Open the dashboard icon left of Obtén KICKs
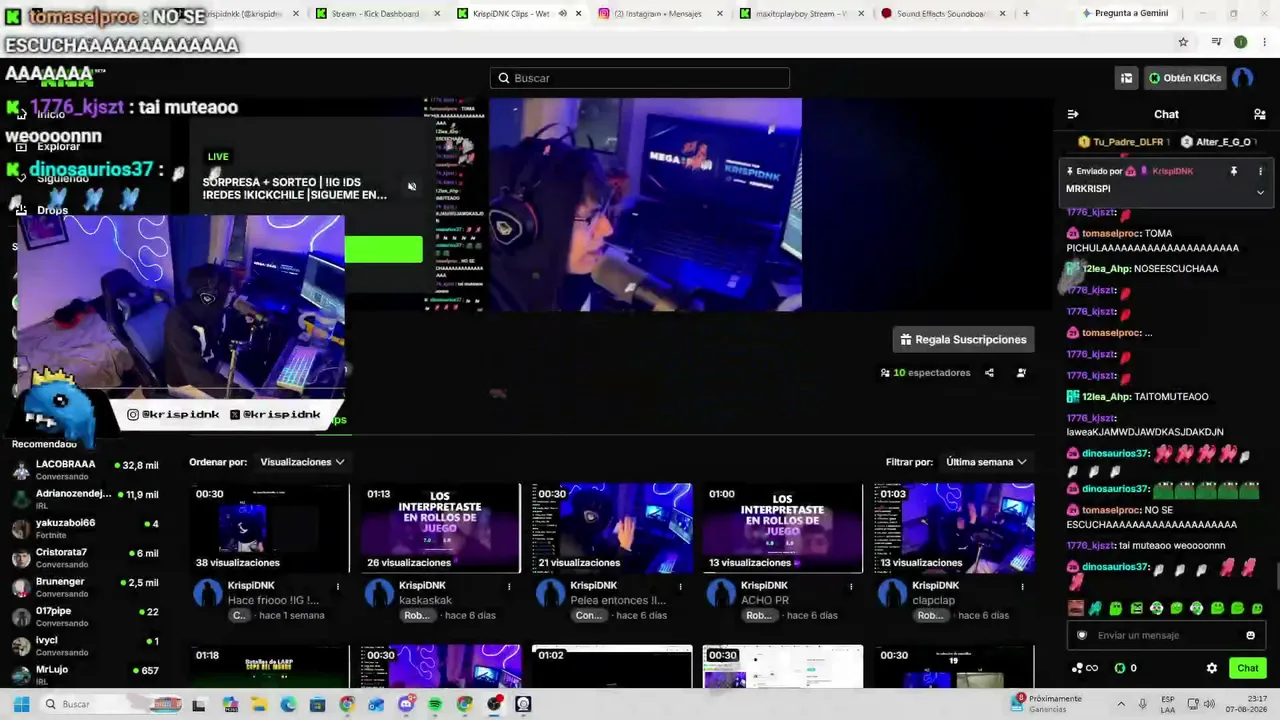The image size is (1280, 720). (x=1127, y=78)
